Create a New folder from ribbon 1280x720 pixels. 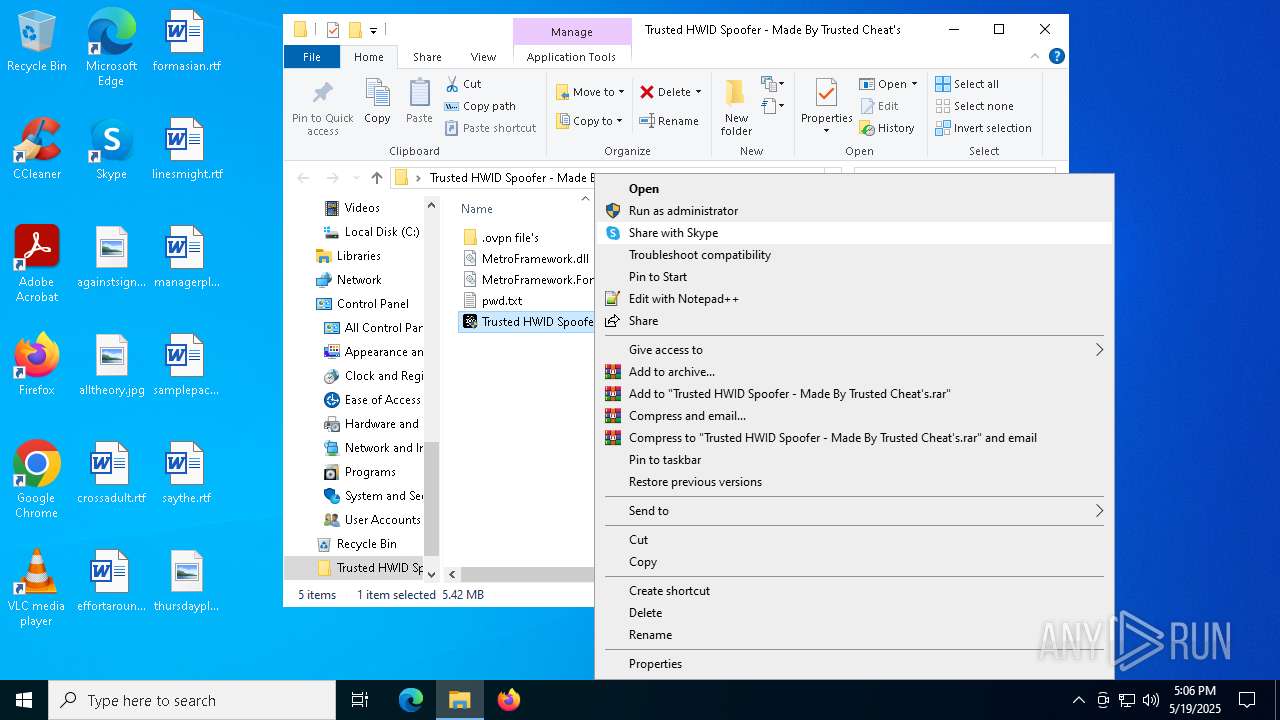pos(736,108)
